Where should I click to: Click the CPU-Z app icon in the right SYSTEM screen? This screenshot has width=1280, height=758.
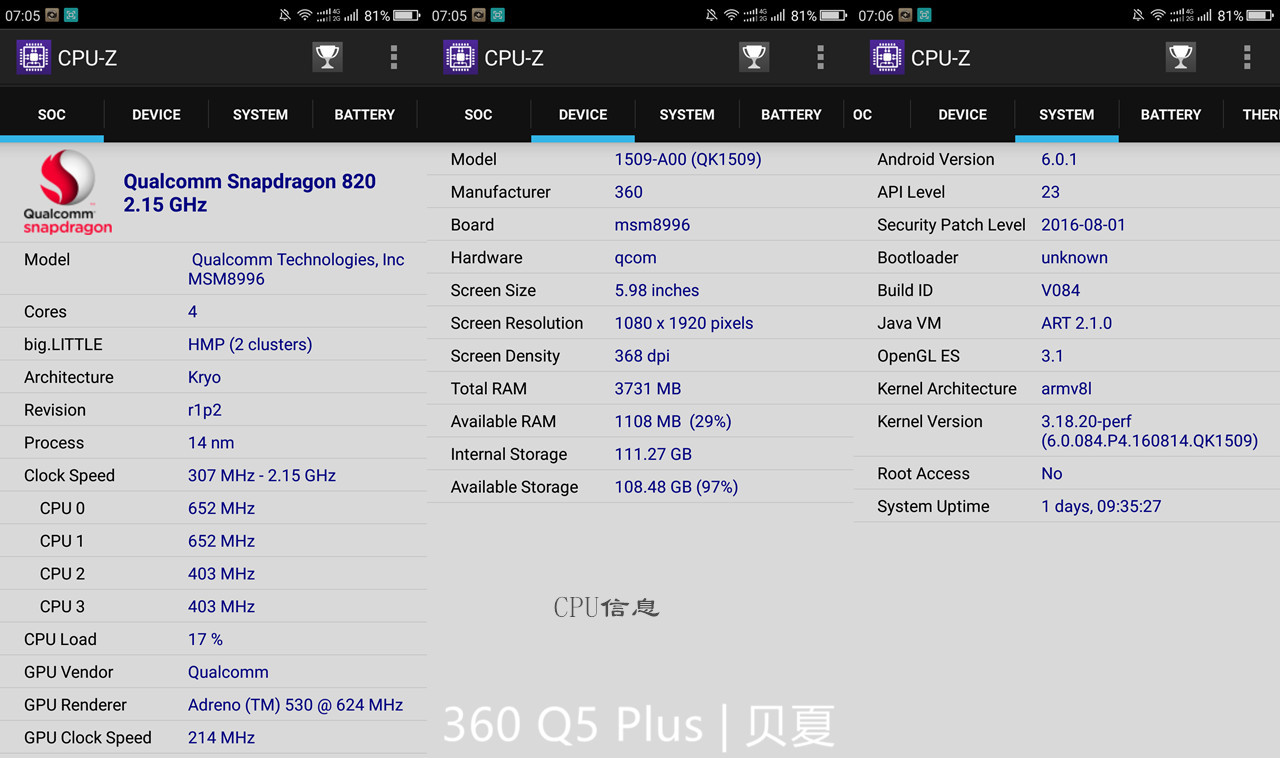(887, 57)
